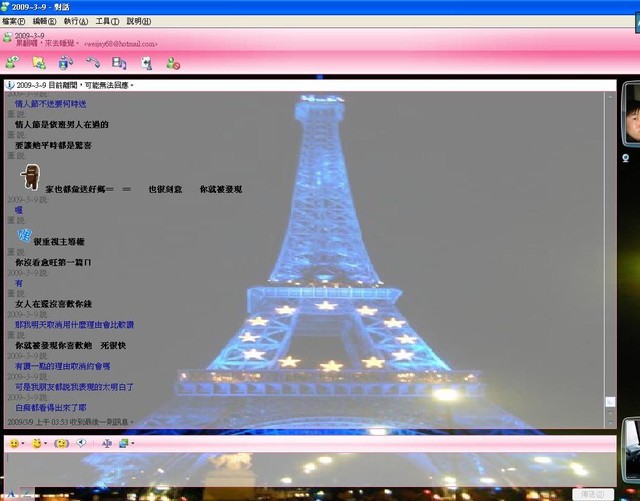Image resolution: width=640 pixels, height=501 pixels.
Task: Open the 檔案(F) menu
Action: 13,21
